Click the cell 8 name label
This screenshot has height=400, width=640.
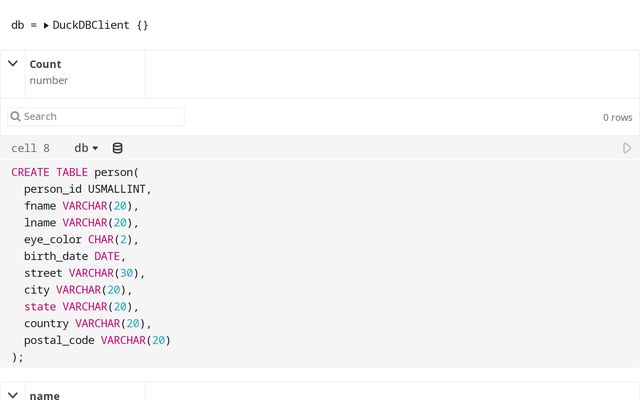pyautogui.click(x=30, y=148)
